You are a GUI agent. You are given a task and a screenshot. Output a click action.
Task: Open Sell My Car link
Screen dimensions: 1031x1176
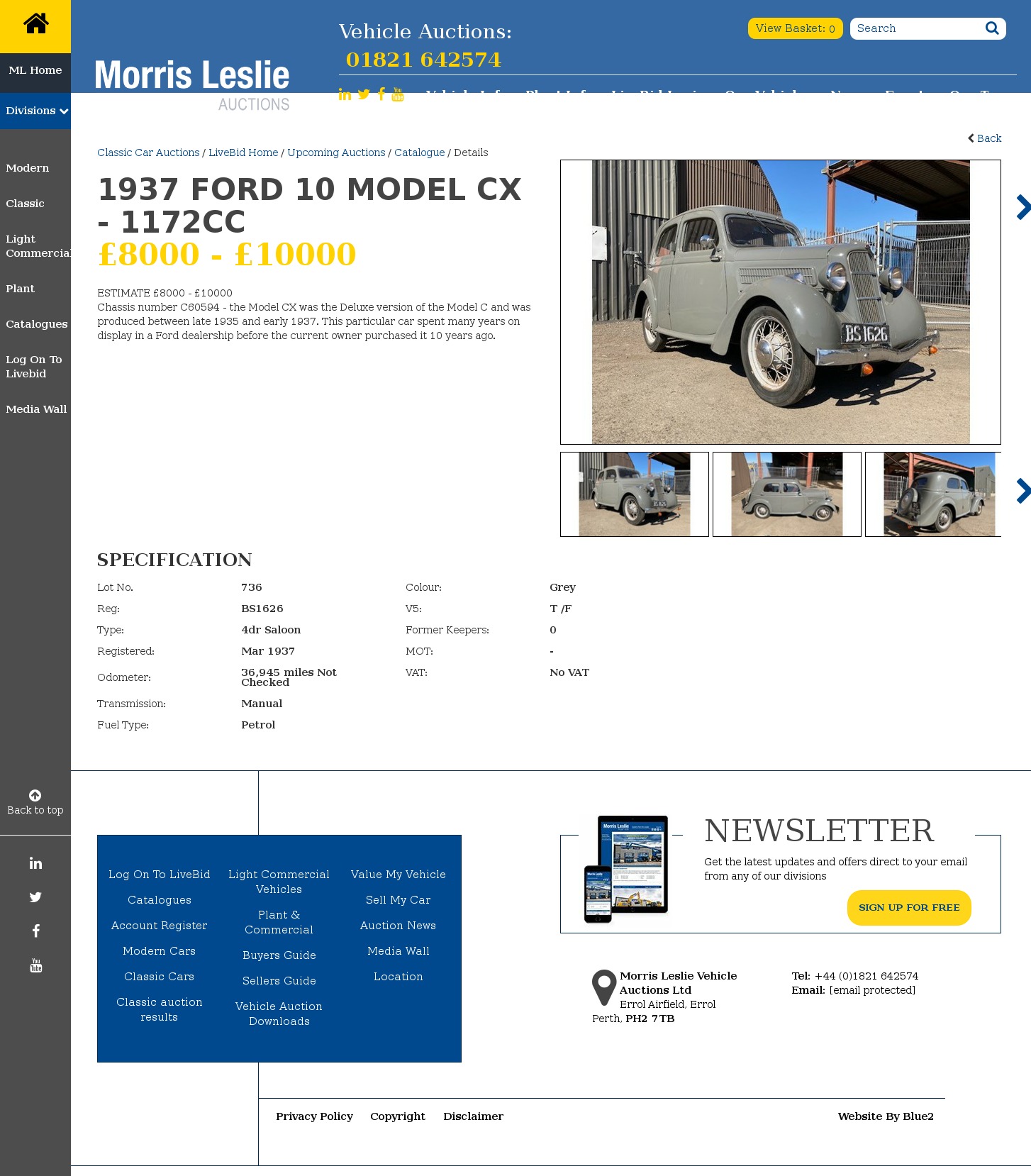pos(399,900)
